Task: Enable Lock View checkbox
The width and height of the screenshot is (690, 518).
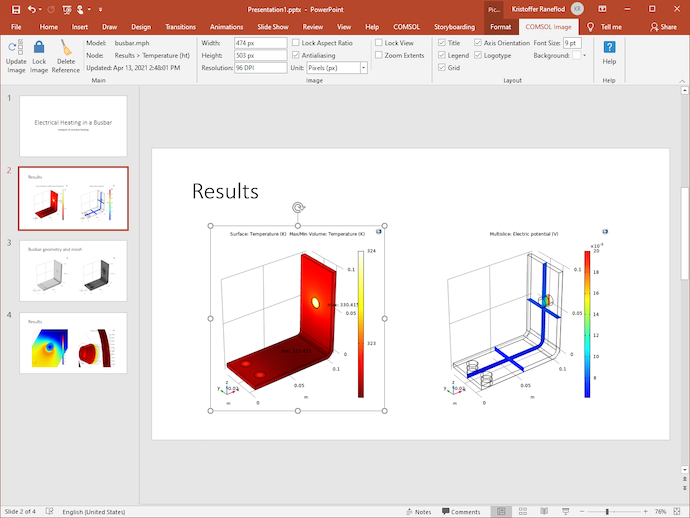Action: click(x=378, y=43)
